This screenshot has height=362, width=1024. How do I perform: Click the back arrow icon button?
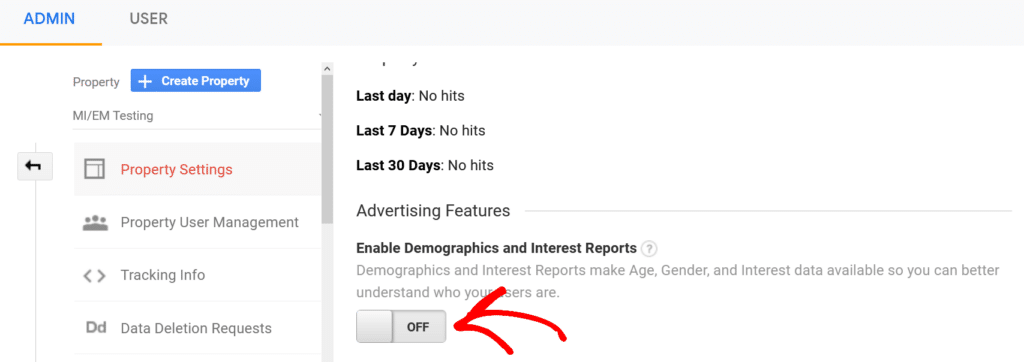pos(35,167)
